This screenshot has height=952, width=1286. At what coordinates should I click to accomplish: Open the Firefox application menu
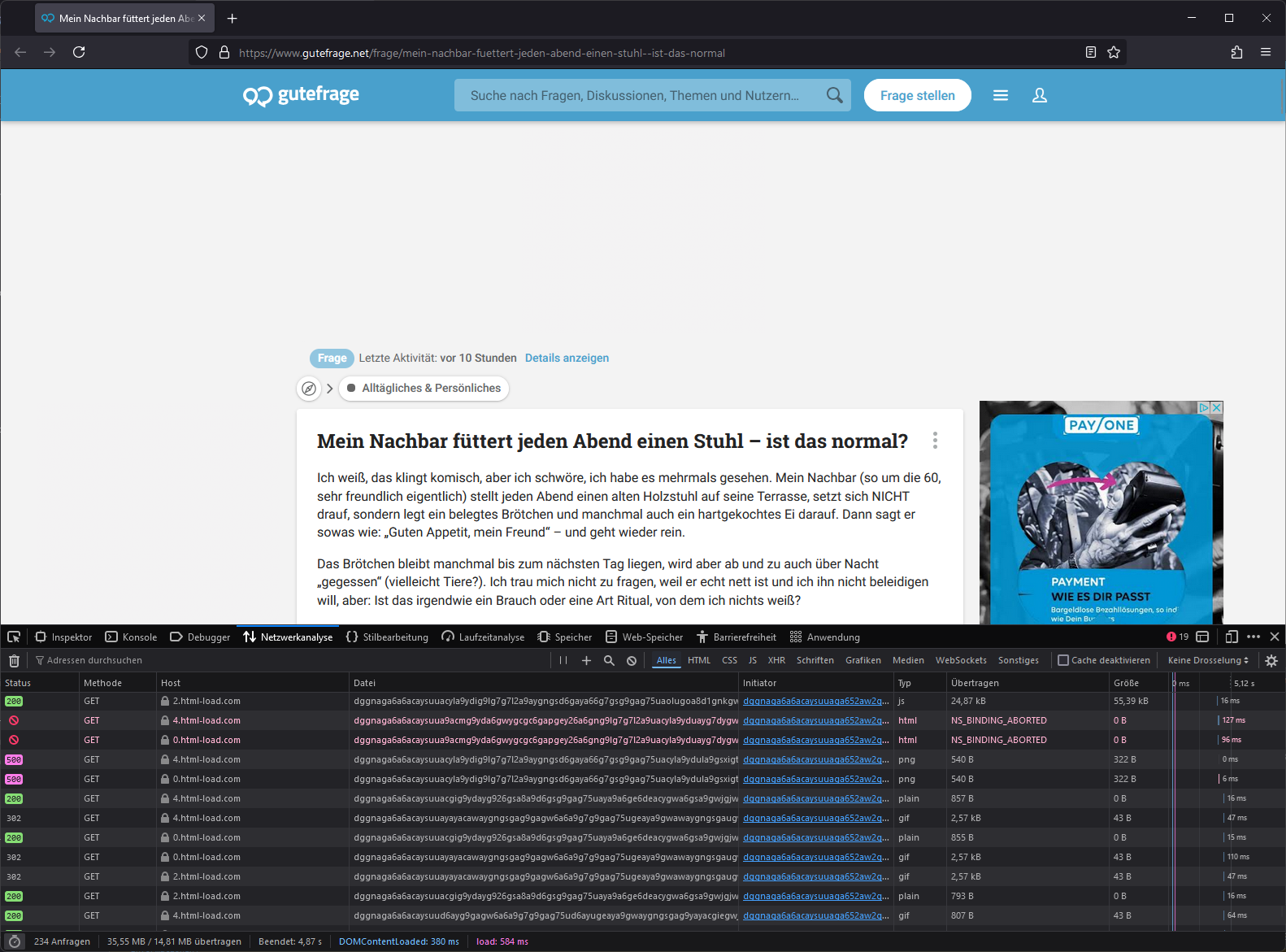point(1266,52)
